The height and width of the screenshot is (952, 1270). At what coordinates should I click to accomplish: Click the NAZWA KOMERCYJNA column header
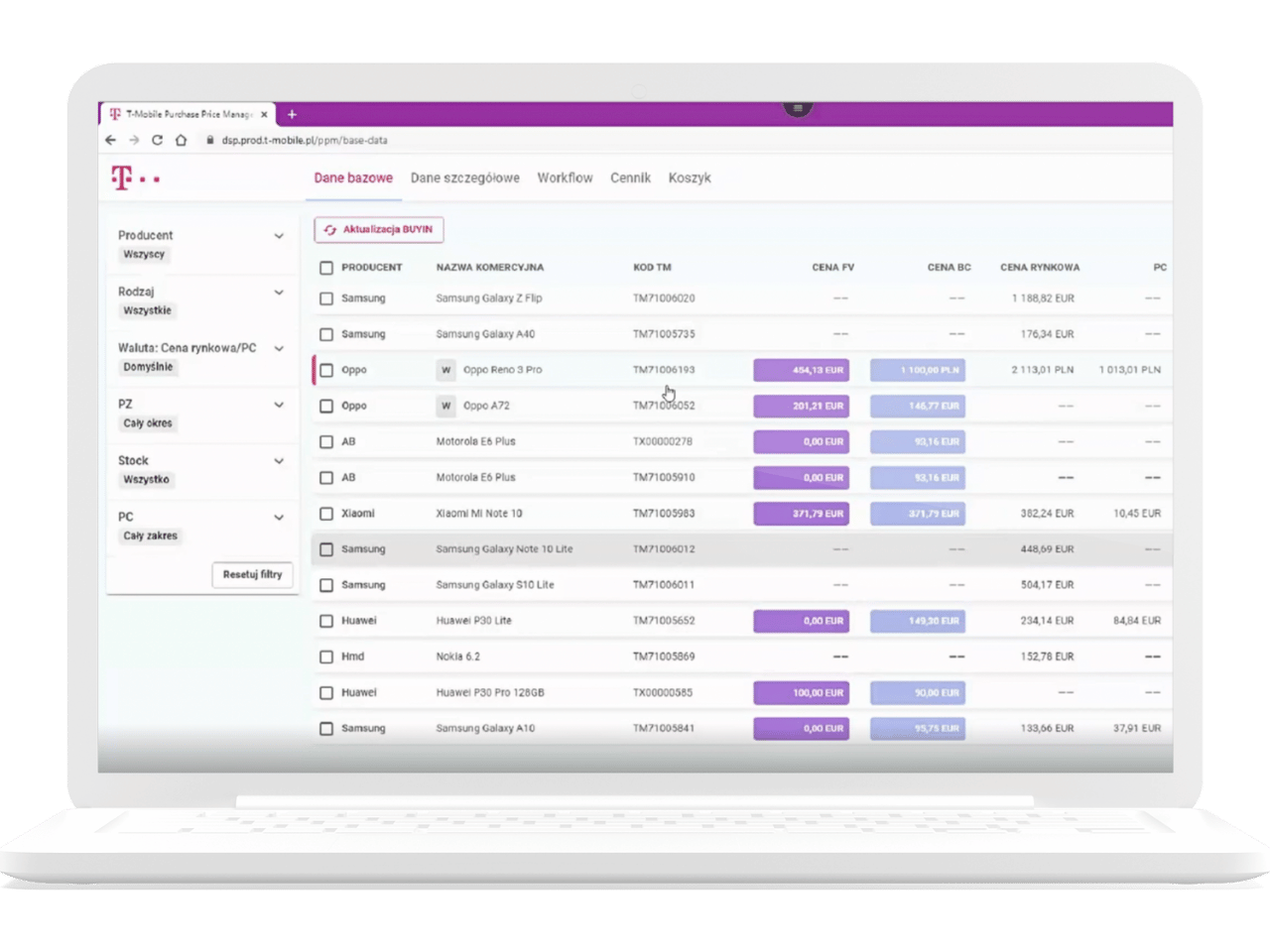point(490,268)
